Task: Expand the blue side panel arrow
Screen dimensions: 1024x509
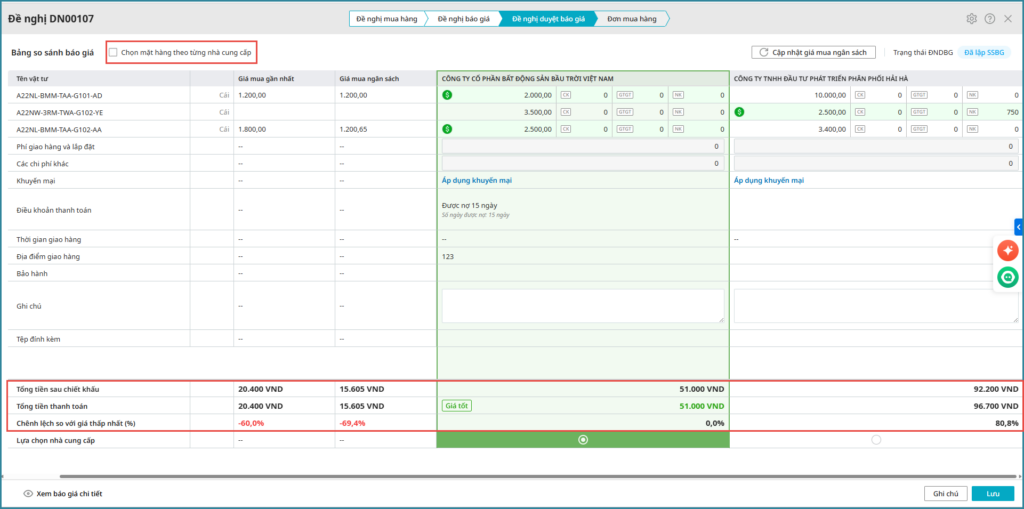Action: pyautogui.click(x=1019, y=227)
